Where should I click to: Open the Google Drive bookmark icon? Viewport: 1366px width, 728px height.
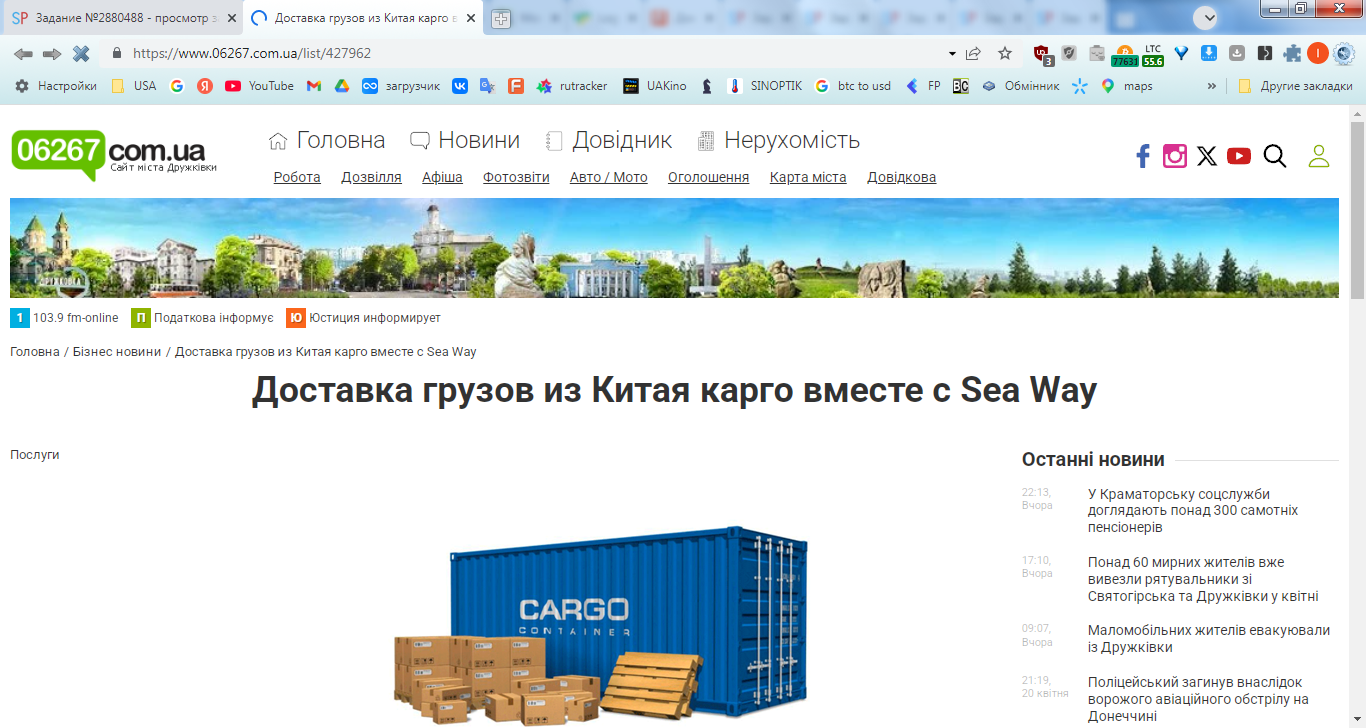pos(342,86)
